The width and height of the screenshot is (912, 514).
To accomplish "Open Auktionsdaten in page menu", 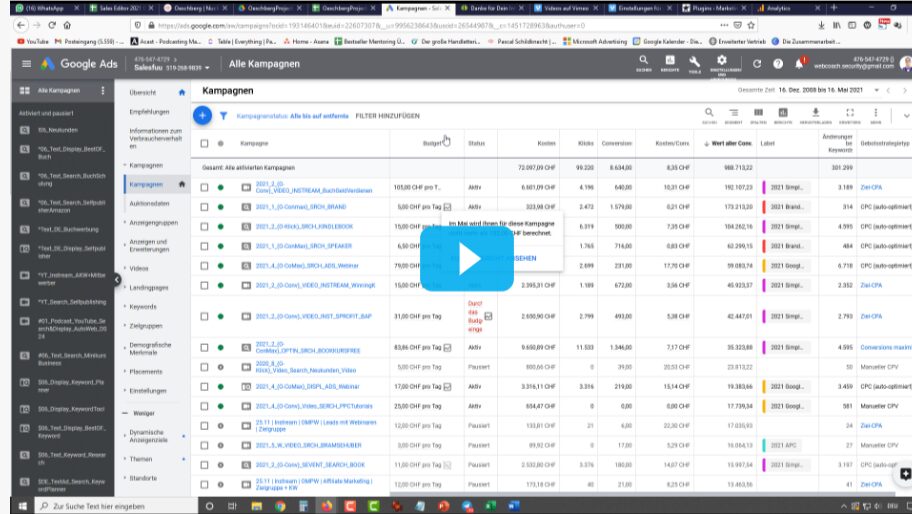I will point(149,204).
